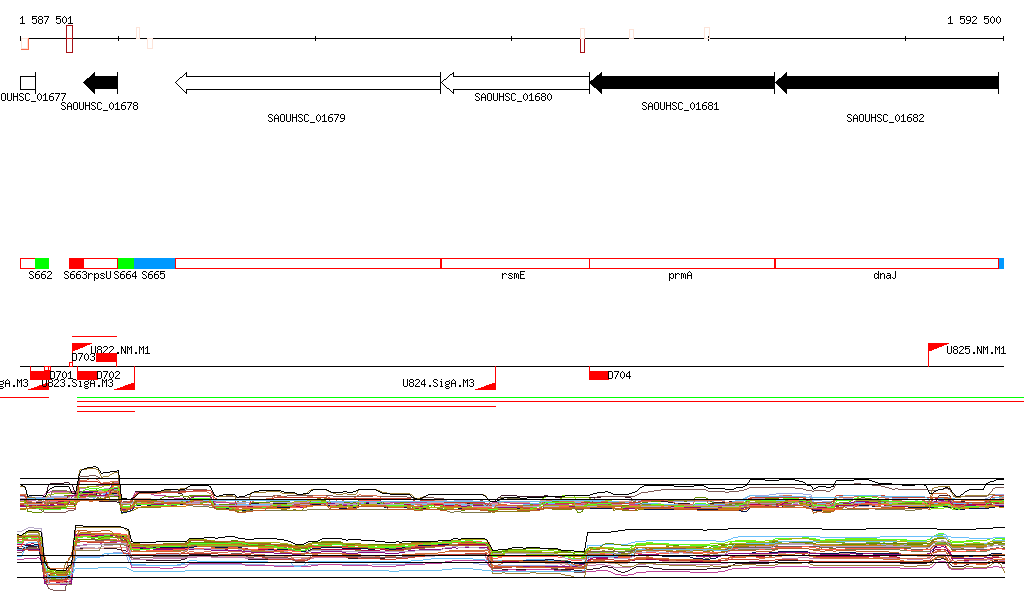Click the prmA label text
Screen dimensions: 1024x611
tap(680, 275)
